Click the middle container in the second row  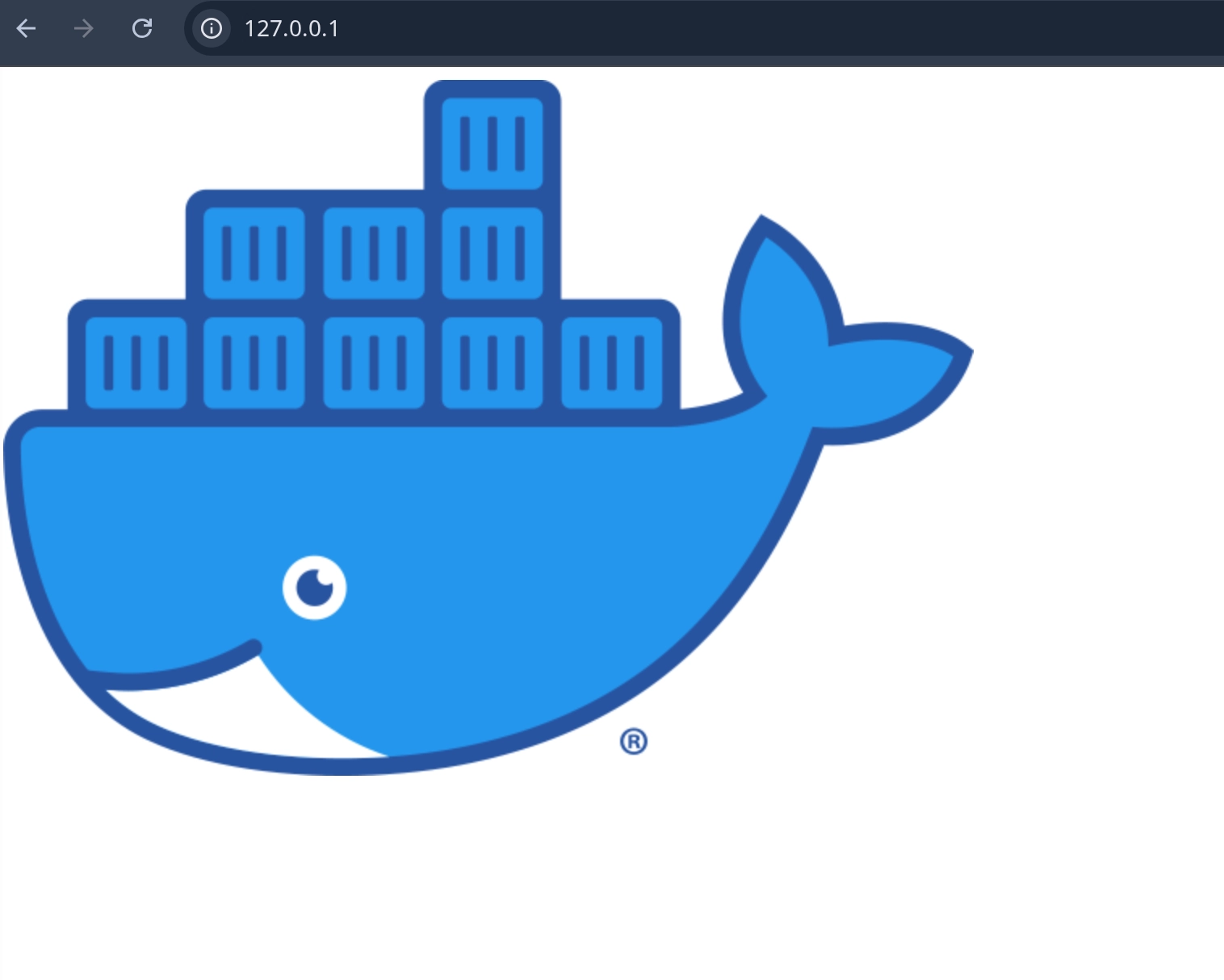pos(373,254)
